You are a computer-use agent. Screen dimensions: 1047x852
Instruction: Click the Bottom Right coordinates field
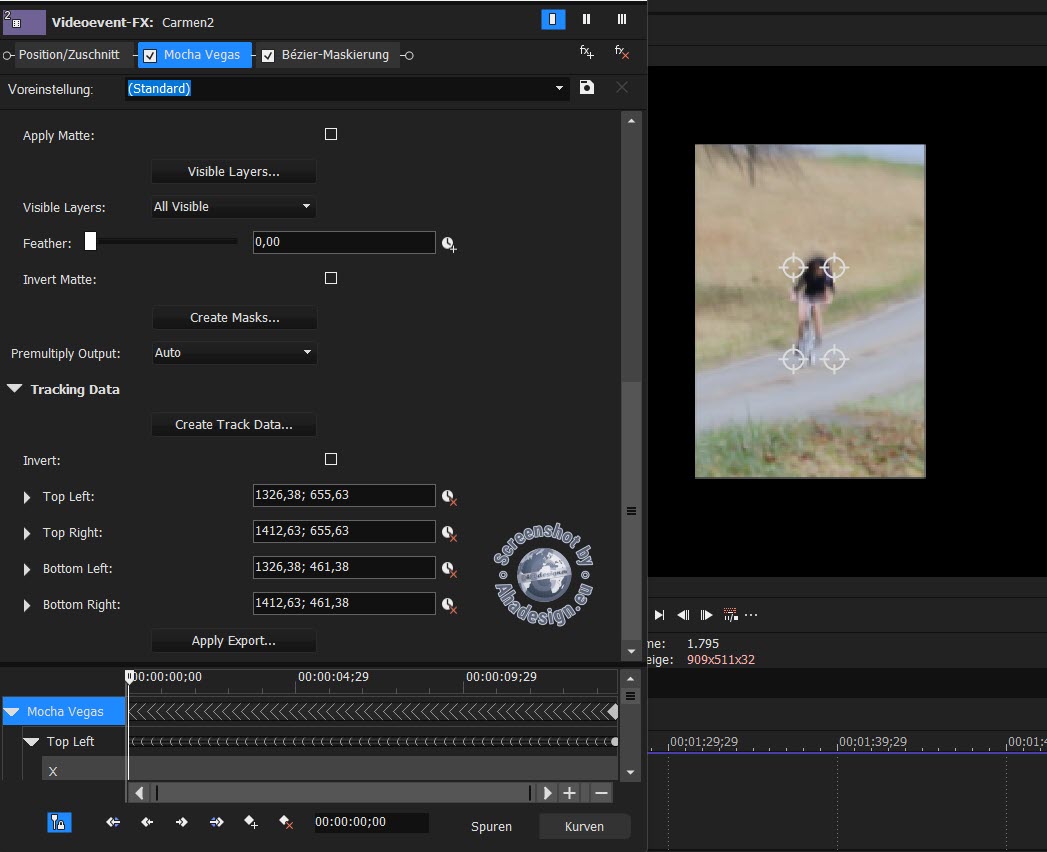pos(344,604)
